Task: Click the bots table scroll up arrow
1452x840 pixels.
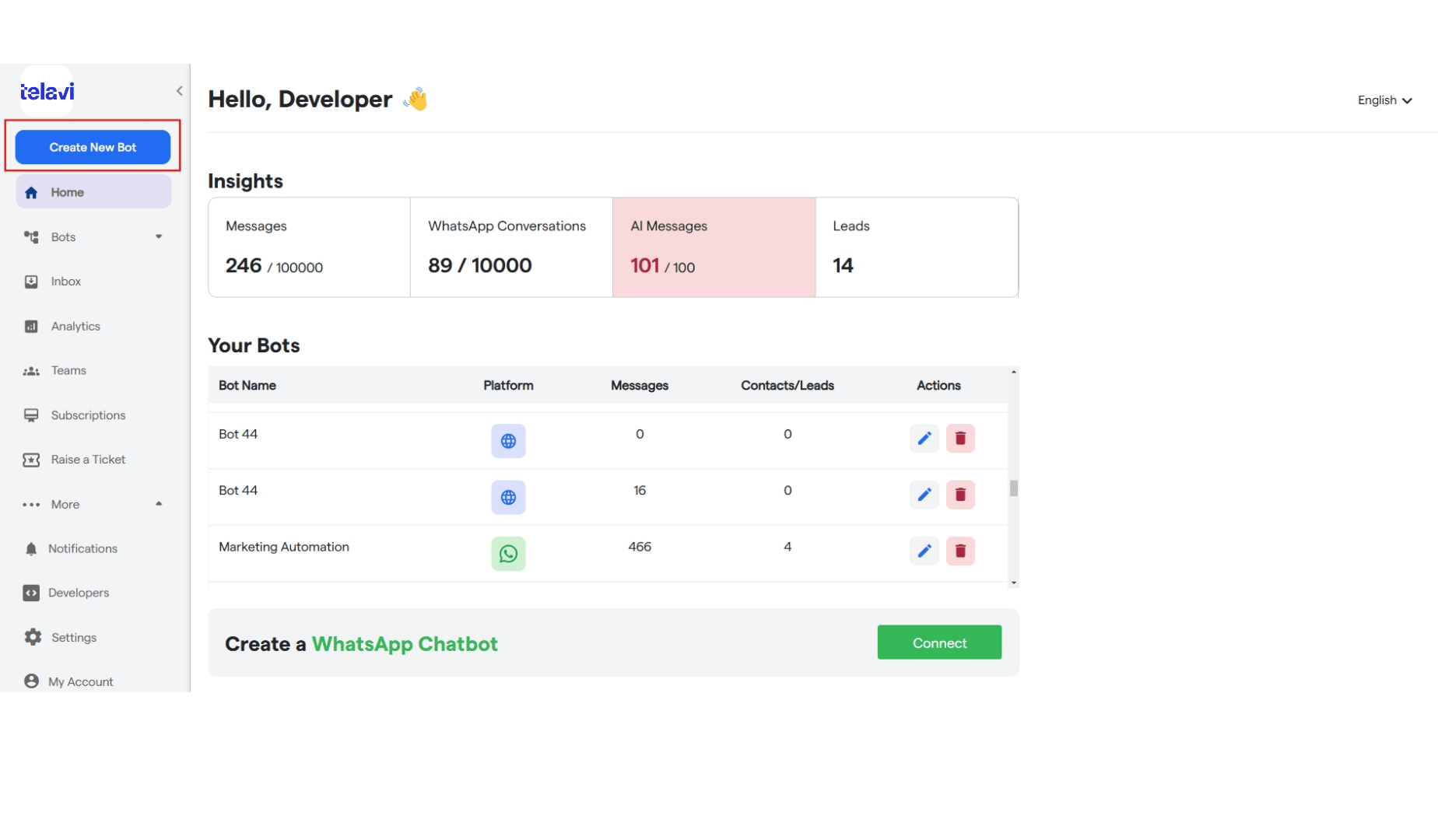Action: pos(1014,372)
